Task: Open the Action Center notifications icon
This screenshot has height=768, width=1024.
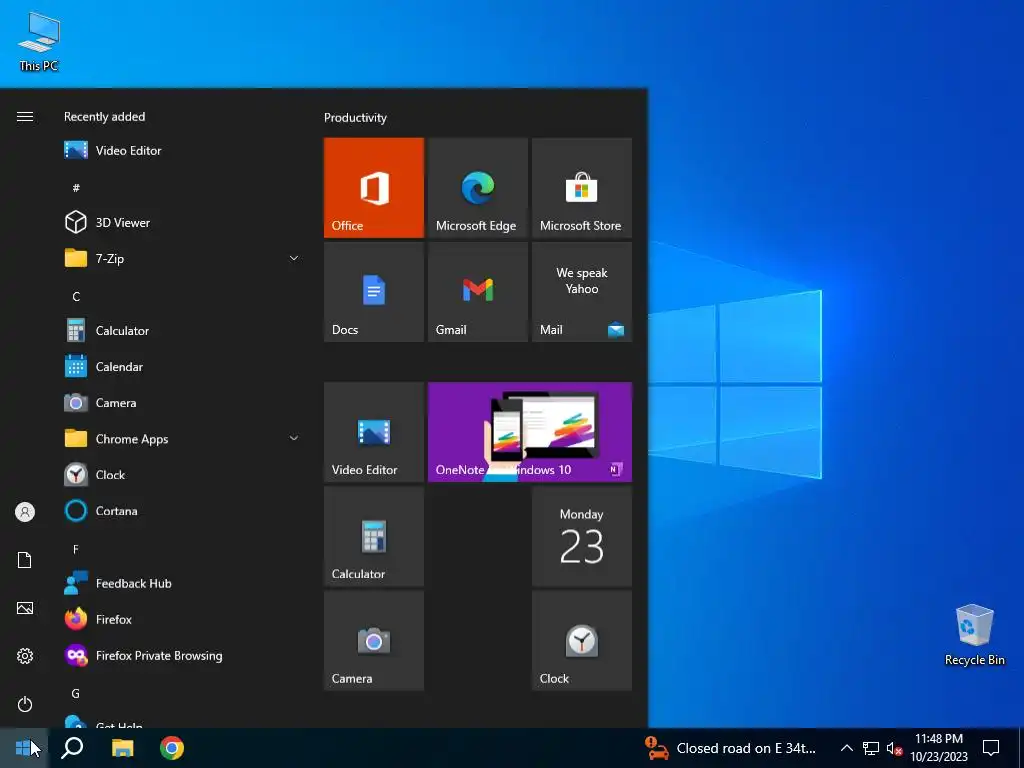Action: pyautogui.click(x=991, y=748)
